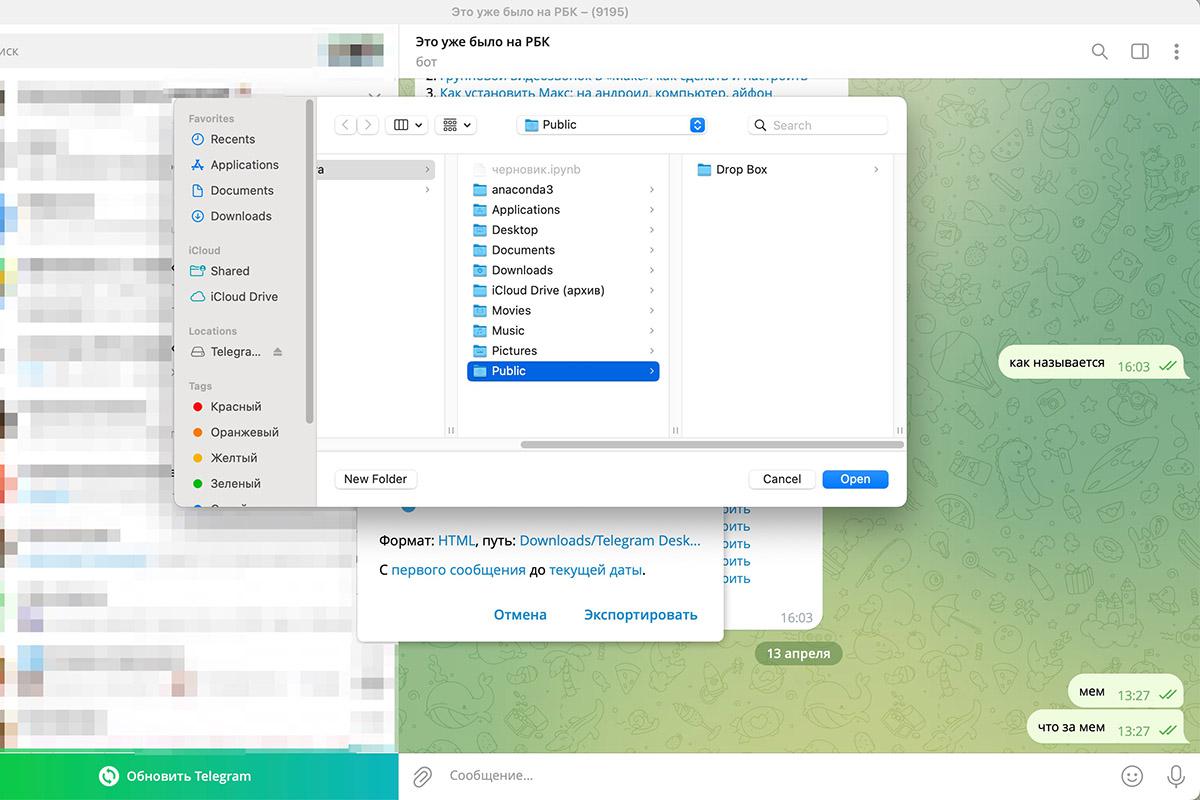This screenshot has height=800, width=1200.
Task: Select the Pictures folder
Action: click(563, 351)
